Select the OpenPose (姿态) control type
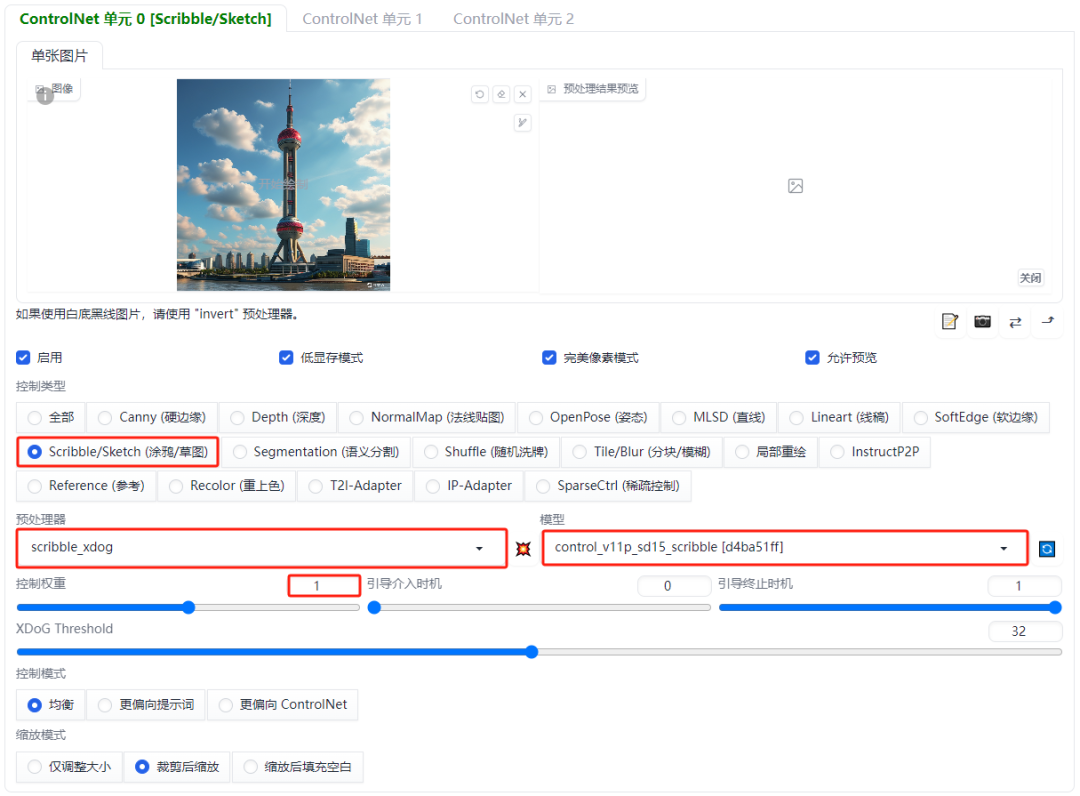This screenshot has width=1080, height=796. [x=588, y=417]
